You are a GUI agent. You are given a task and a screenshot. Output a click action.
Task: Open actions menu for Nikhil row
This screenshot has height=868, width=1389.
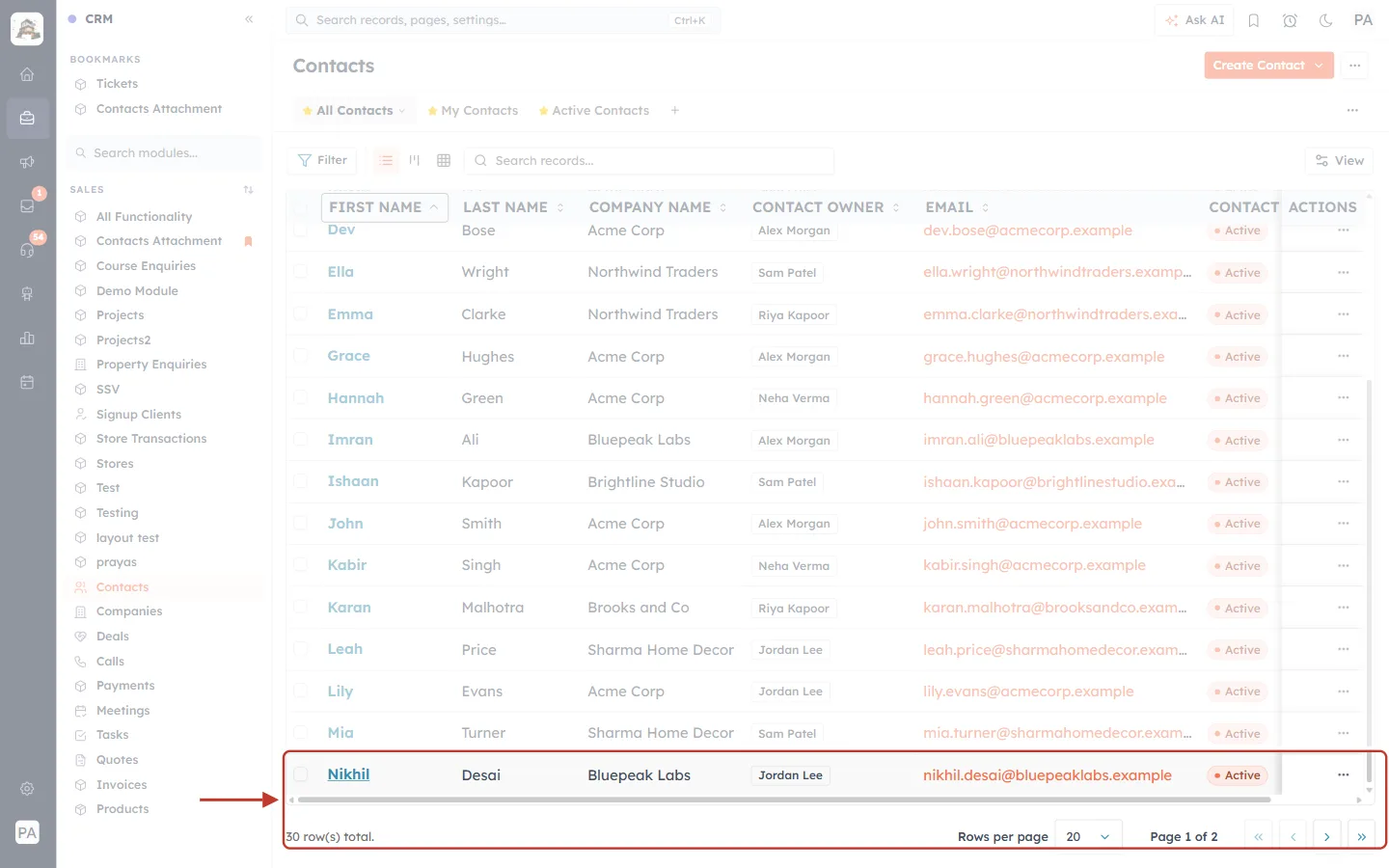tap(1344, 774)
